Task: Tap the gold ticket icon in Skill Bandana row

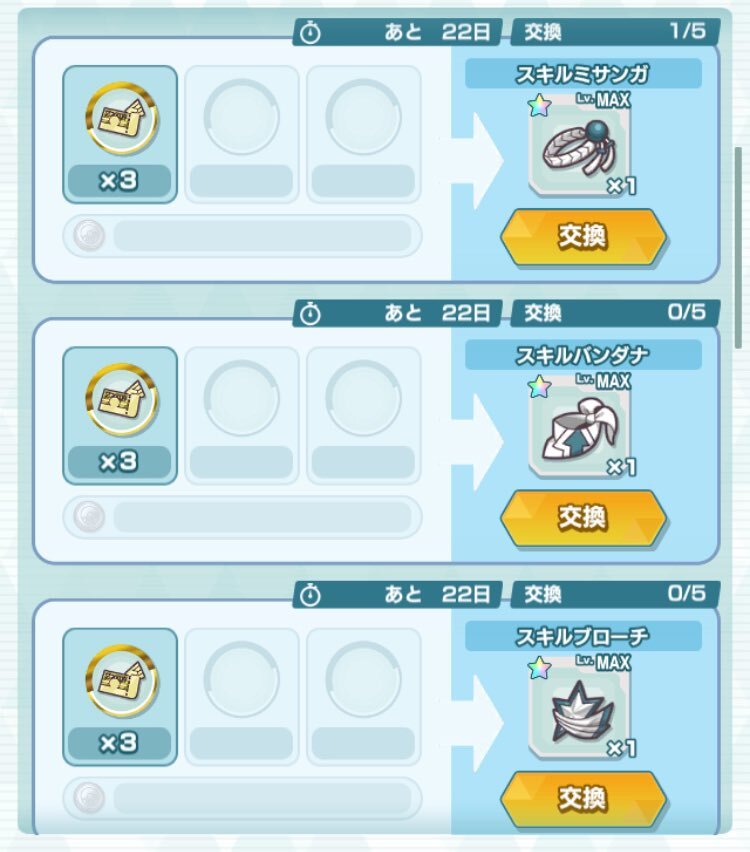Action: [121, 399]
